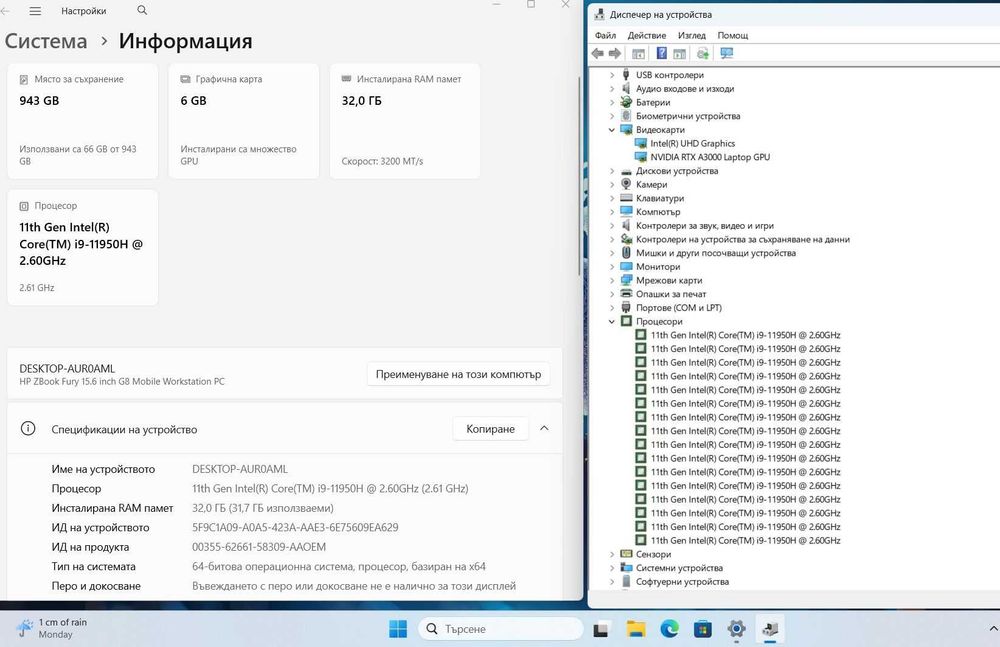Click the Опашки за печат printer icon
1000x647 pixels.
(626, 294)
